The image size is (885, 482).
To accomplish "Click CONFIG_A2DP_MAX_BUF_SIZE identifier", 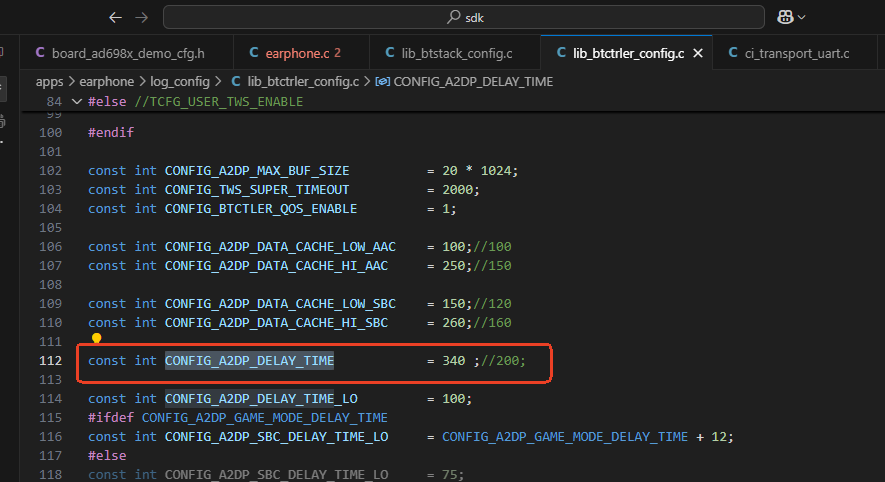I will tap(257, 170).
